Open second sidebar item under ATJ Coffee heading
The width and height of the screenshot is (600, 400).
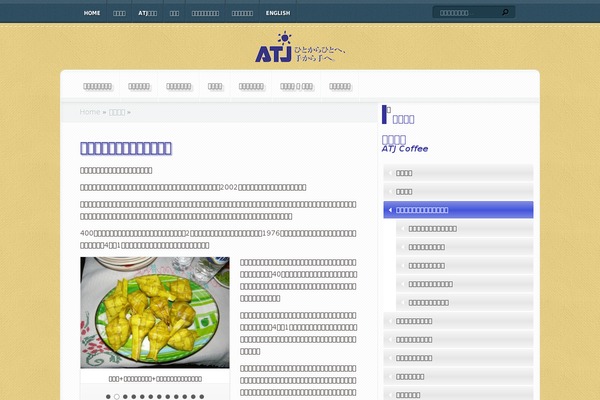[458, 191]
